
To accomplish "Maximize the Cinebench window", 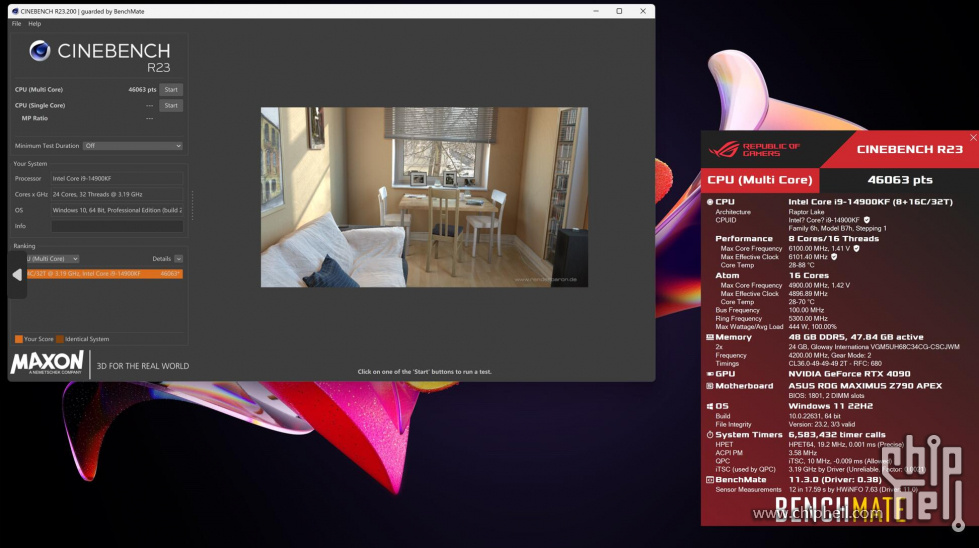I will tap(619, 11).
